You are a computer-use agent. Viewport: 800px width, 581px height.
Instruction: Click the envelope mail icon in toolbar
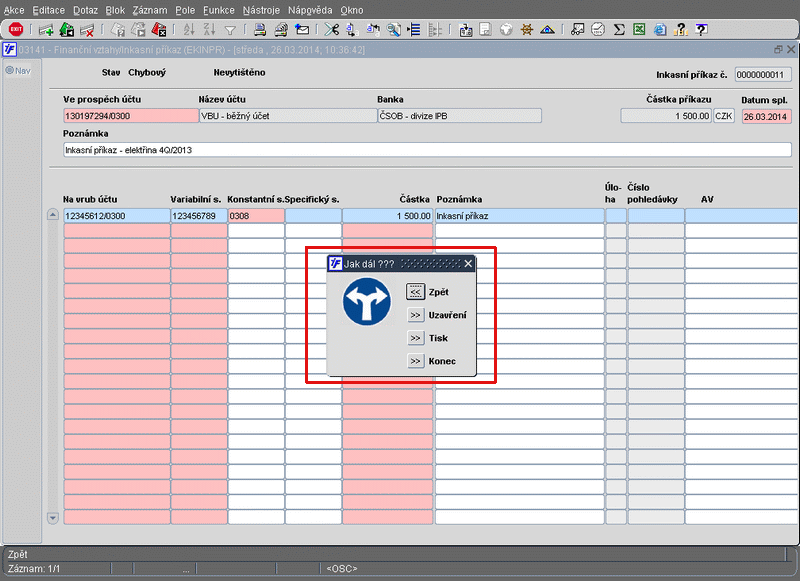pyautogui.click(x=302, y=29)
